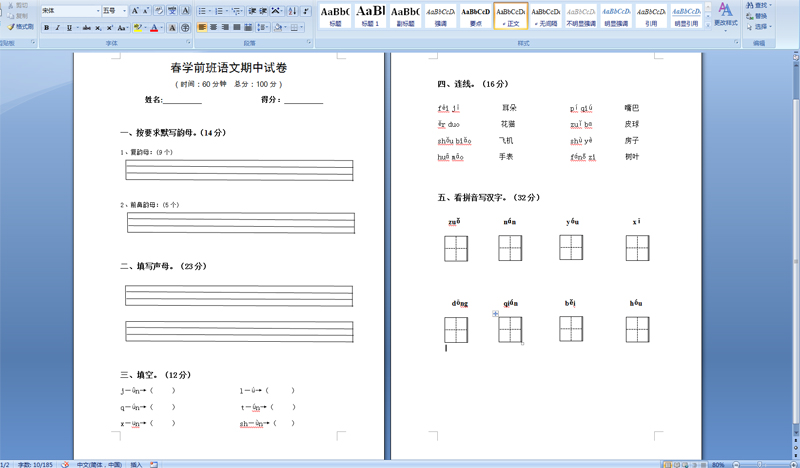Open the 更改样式 change styles menu
This screenshot has width=800, height=468.
726,16
